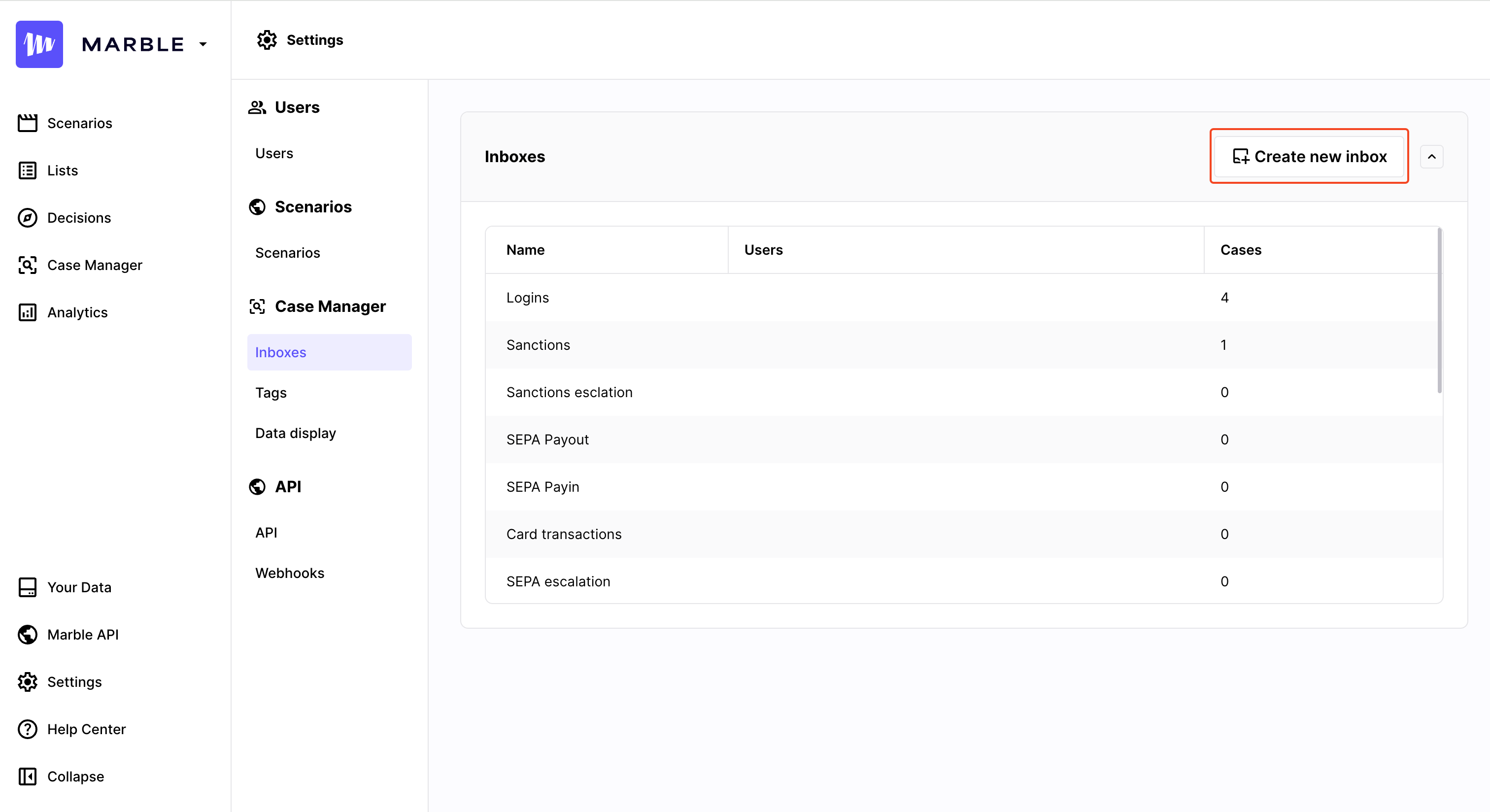Go to Data display settings

(295, 433)
